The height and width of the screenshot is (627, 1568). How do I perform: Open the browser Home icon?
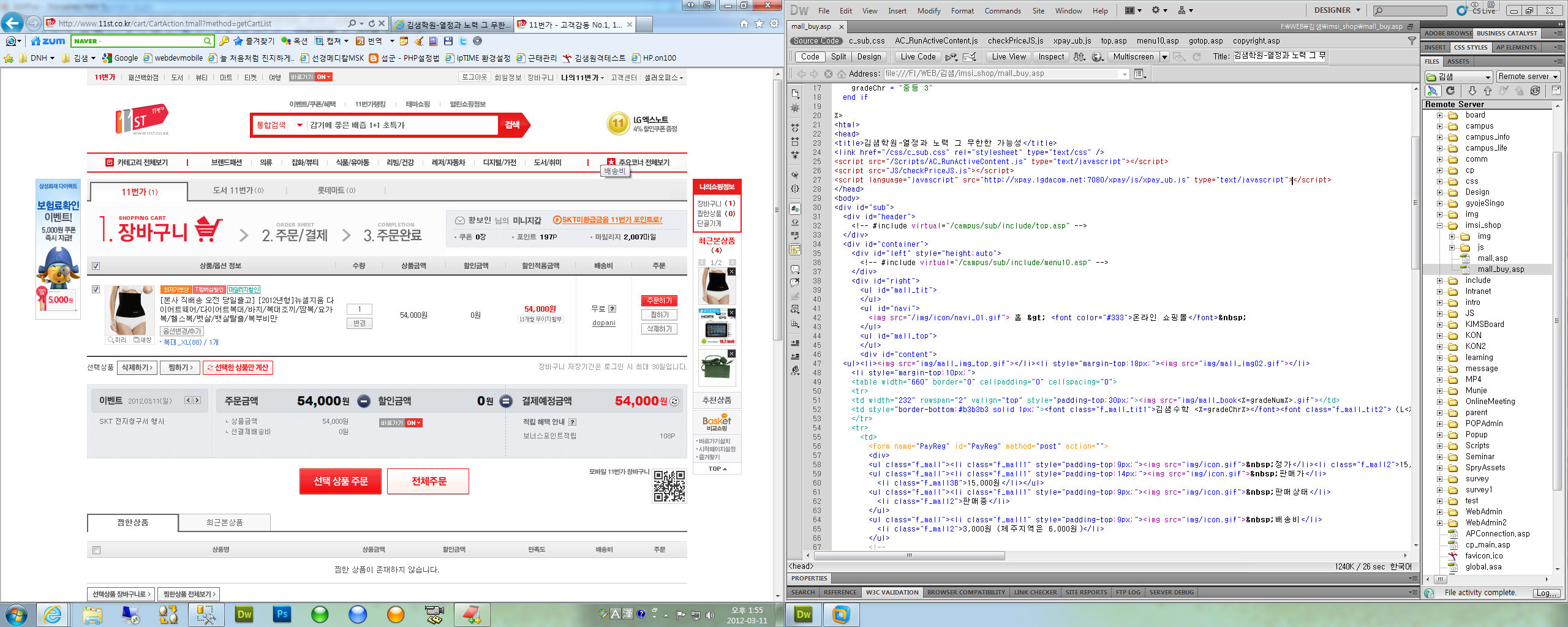[x=744, y=23]
